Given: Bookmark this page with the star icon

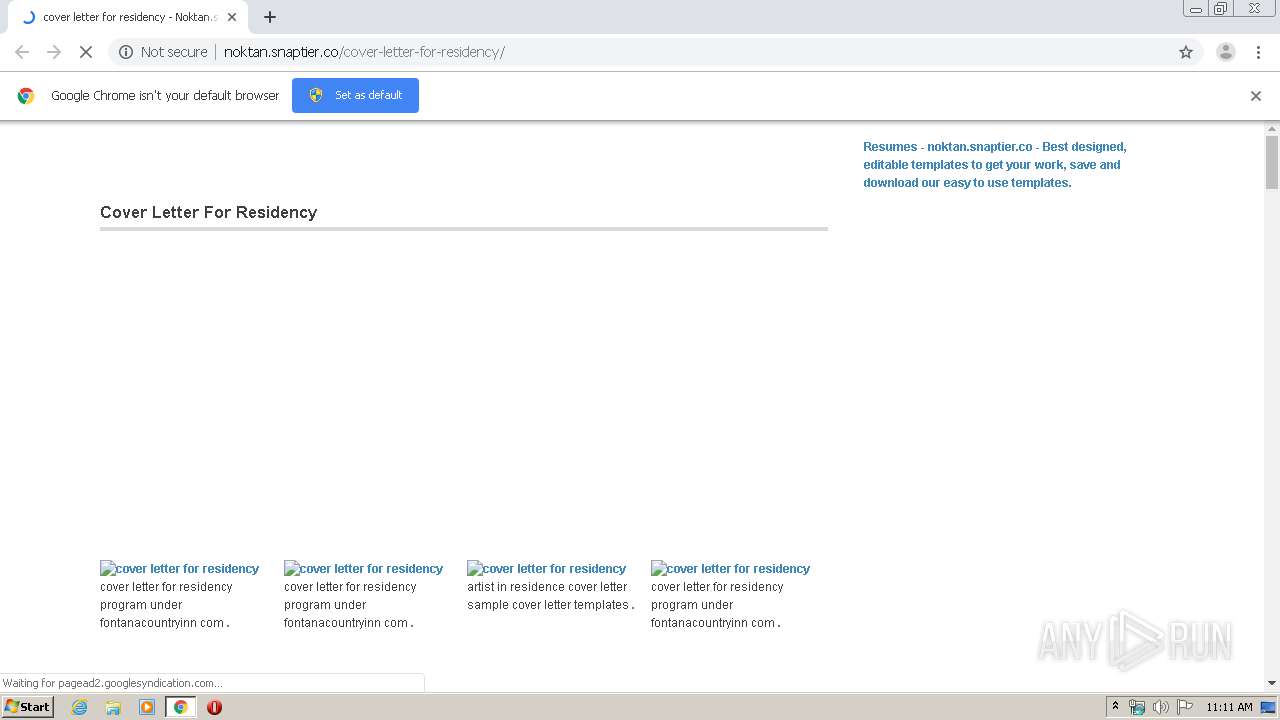Looking at the screenshot, I should [1186, 52].
